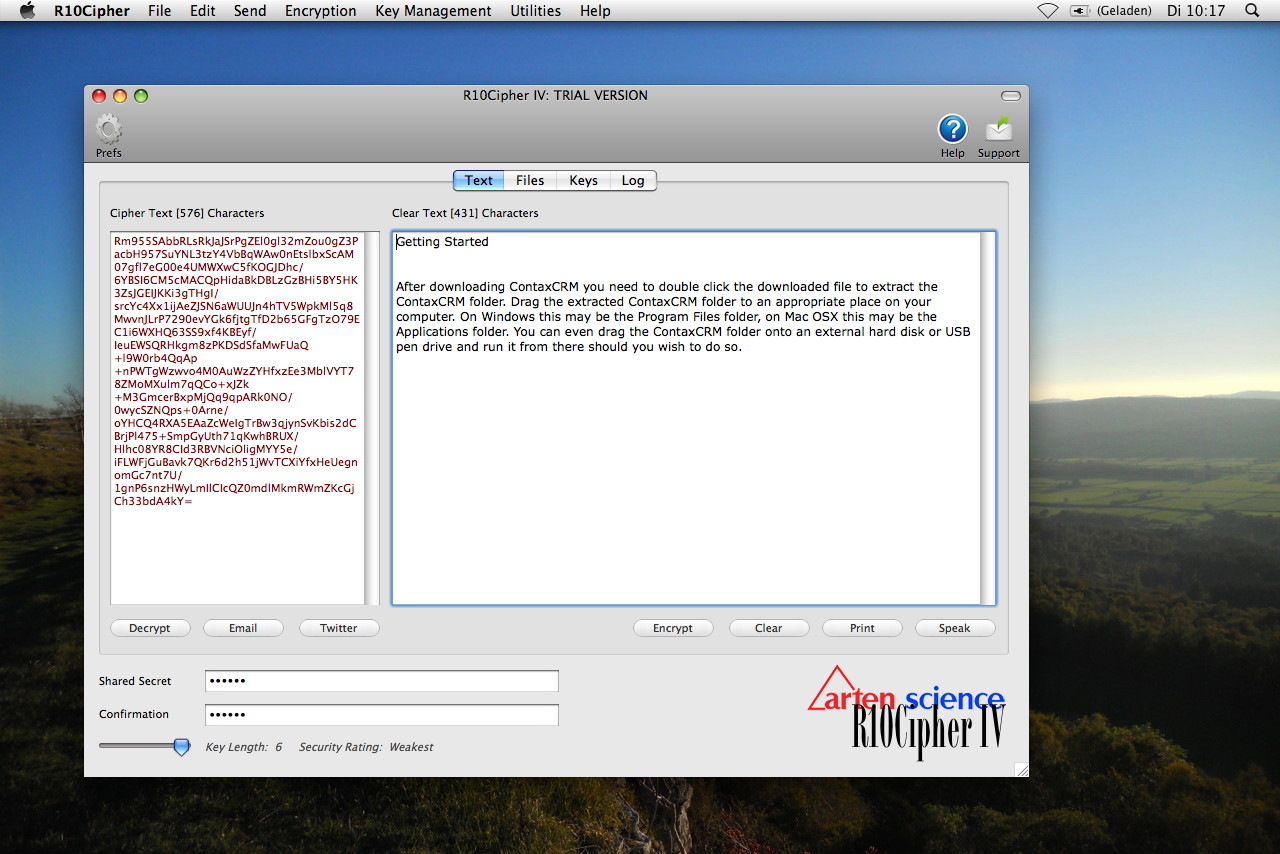Open the R10Cipher application menu
This screenshot has width=1280, height=854.
92,11
